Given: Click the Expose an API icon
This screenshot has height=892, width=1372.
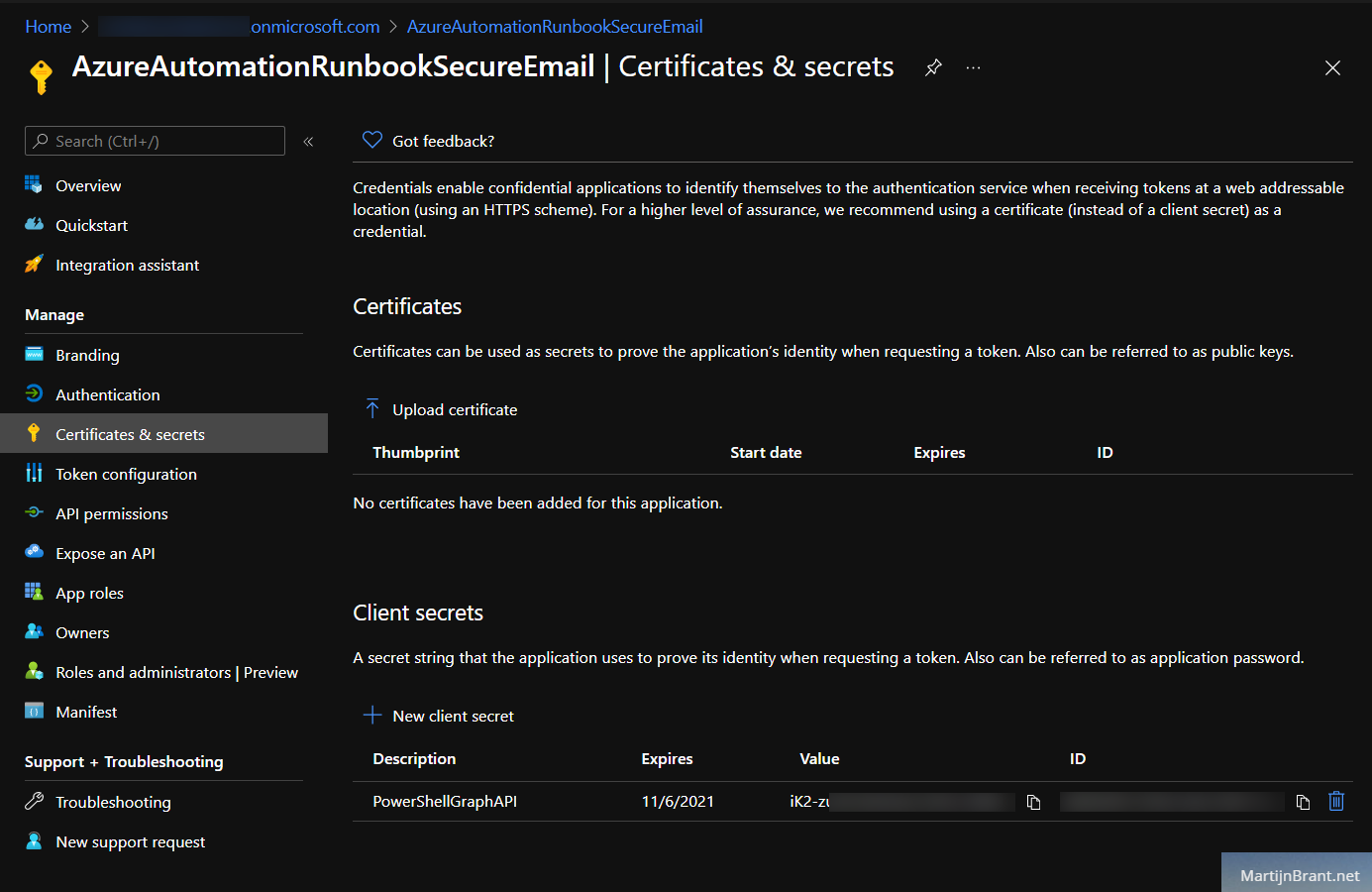Looking at the screenshot, I should (34, 552).
